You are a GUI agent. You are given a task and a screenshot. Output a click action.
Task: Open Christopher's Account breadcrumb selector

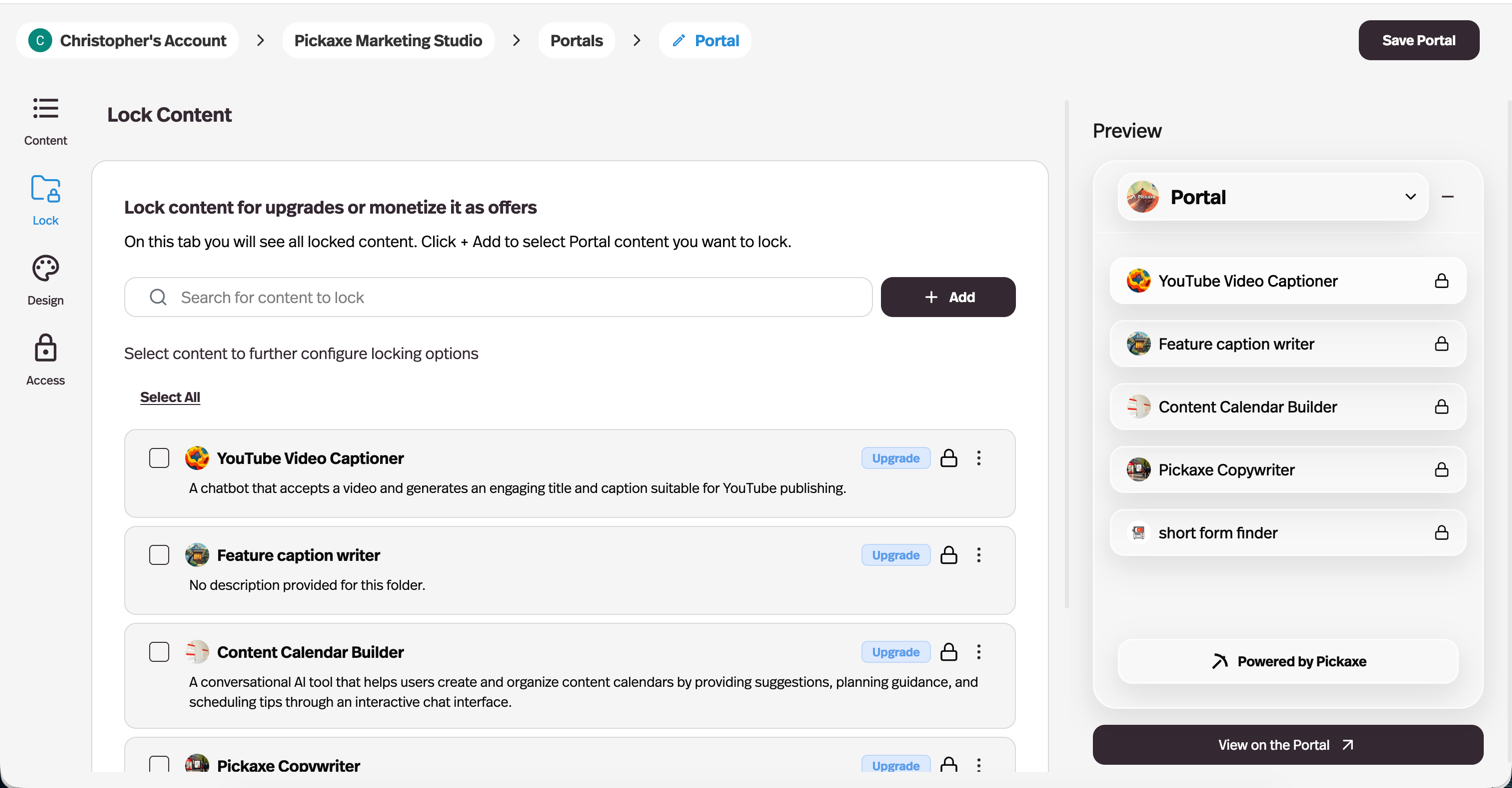[128, 41]
